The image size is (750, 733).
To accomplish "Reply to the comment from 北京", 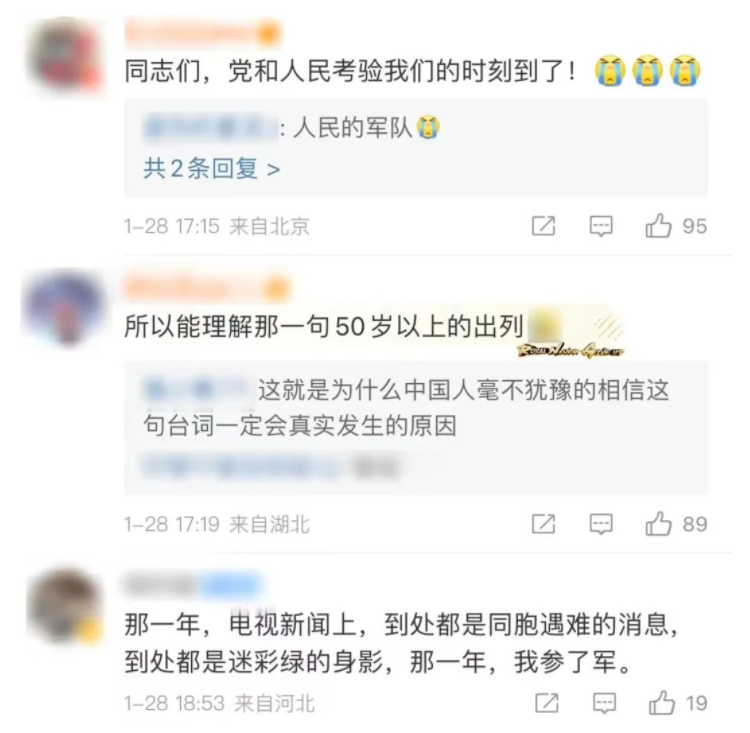I will 601,226.
